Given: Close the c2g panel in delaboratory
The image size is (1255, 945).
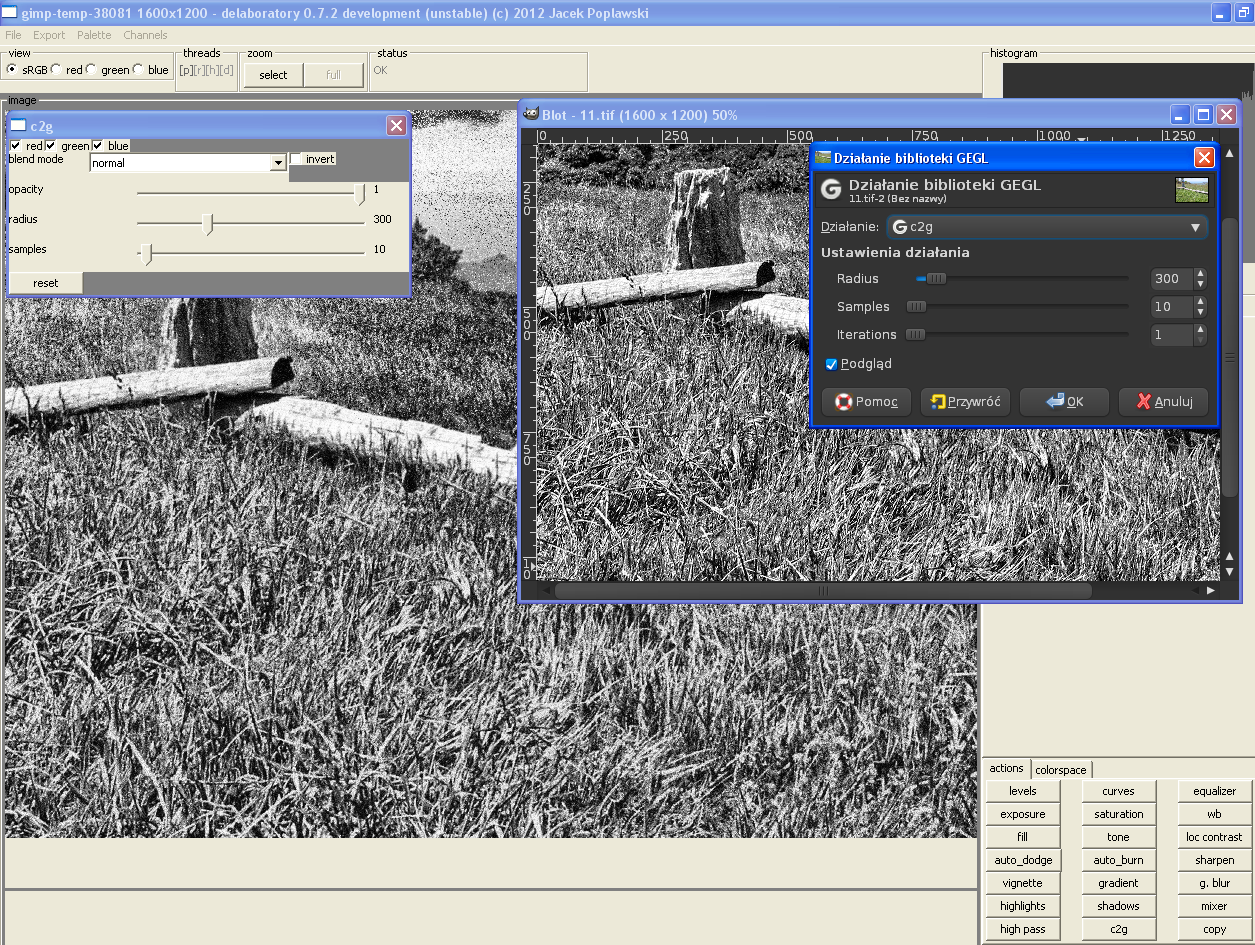Looking at the screenshot, I should point(396,125).
